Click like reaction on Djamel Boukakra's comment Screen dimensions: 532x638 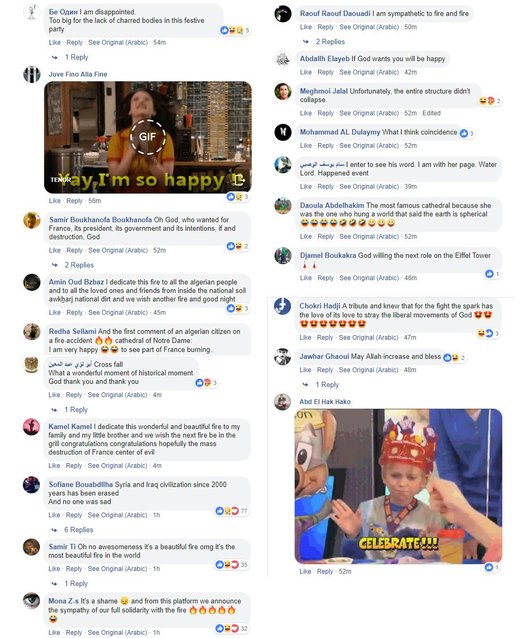pyautogui.click(x=489, y=274)
